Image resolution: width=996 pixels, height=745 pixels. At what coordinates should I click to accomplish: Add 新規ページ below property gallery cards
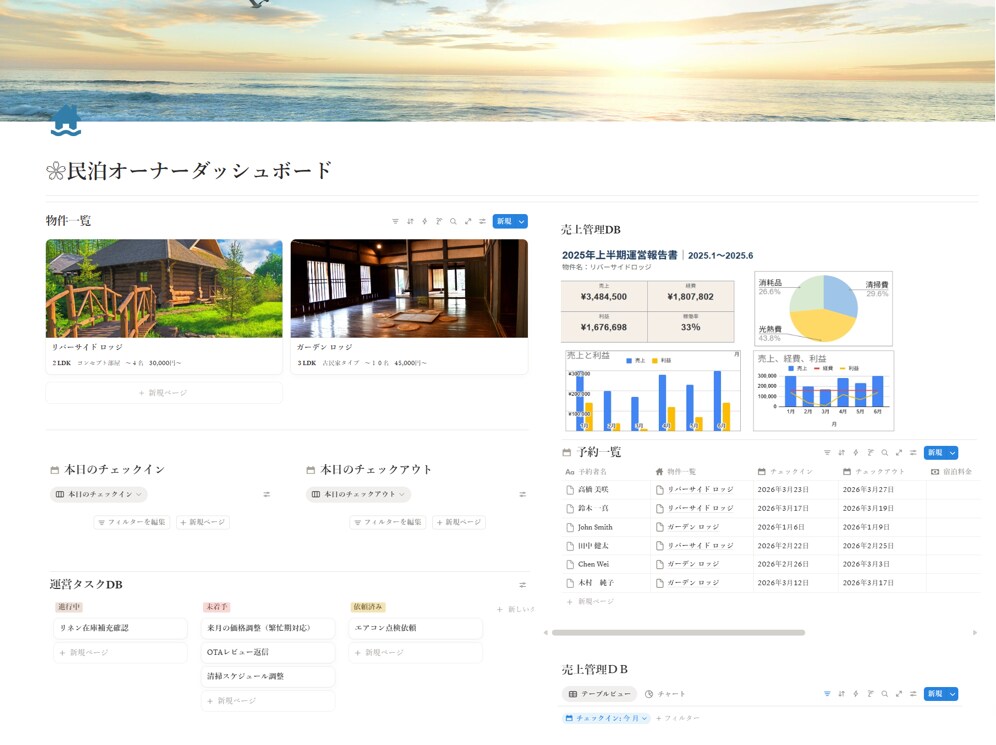pos(164,393)
